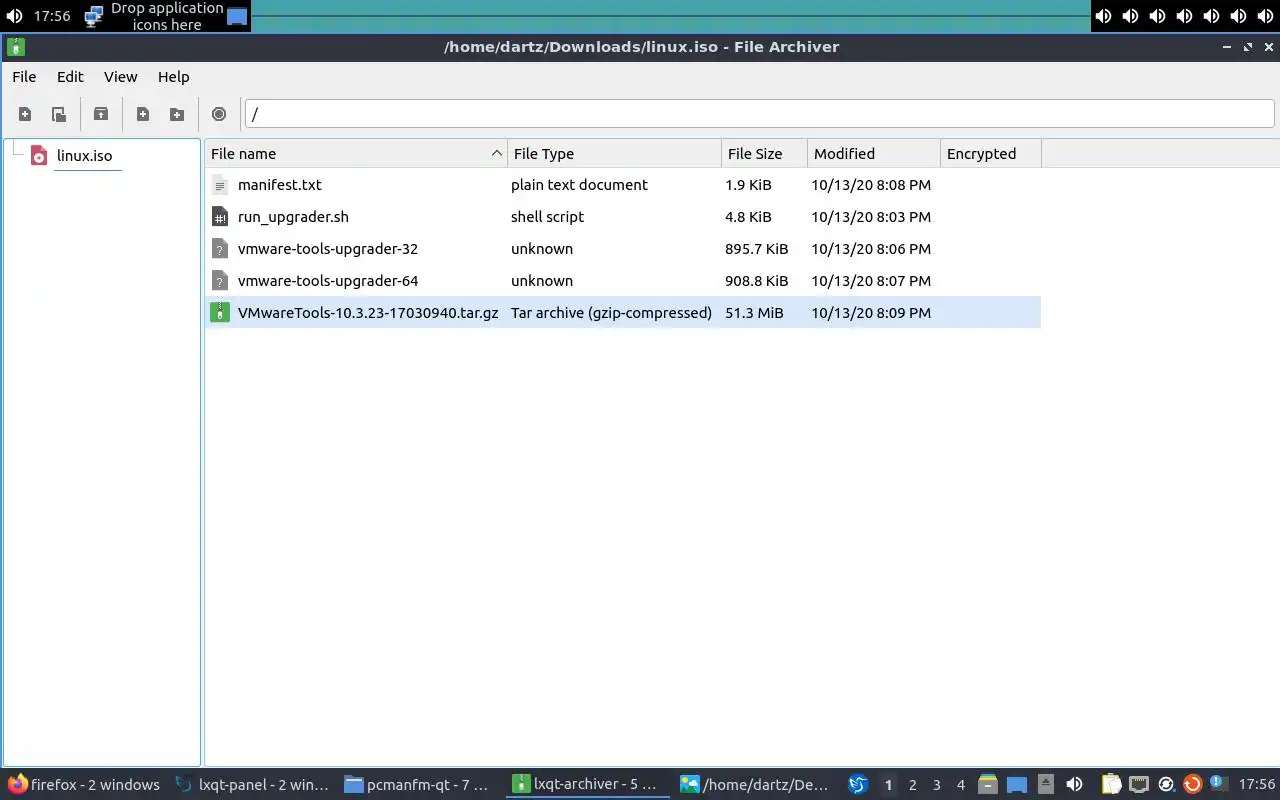
Task: Select linux.iso in the directory tree
Action: pos(85,156)
